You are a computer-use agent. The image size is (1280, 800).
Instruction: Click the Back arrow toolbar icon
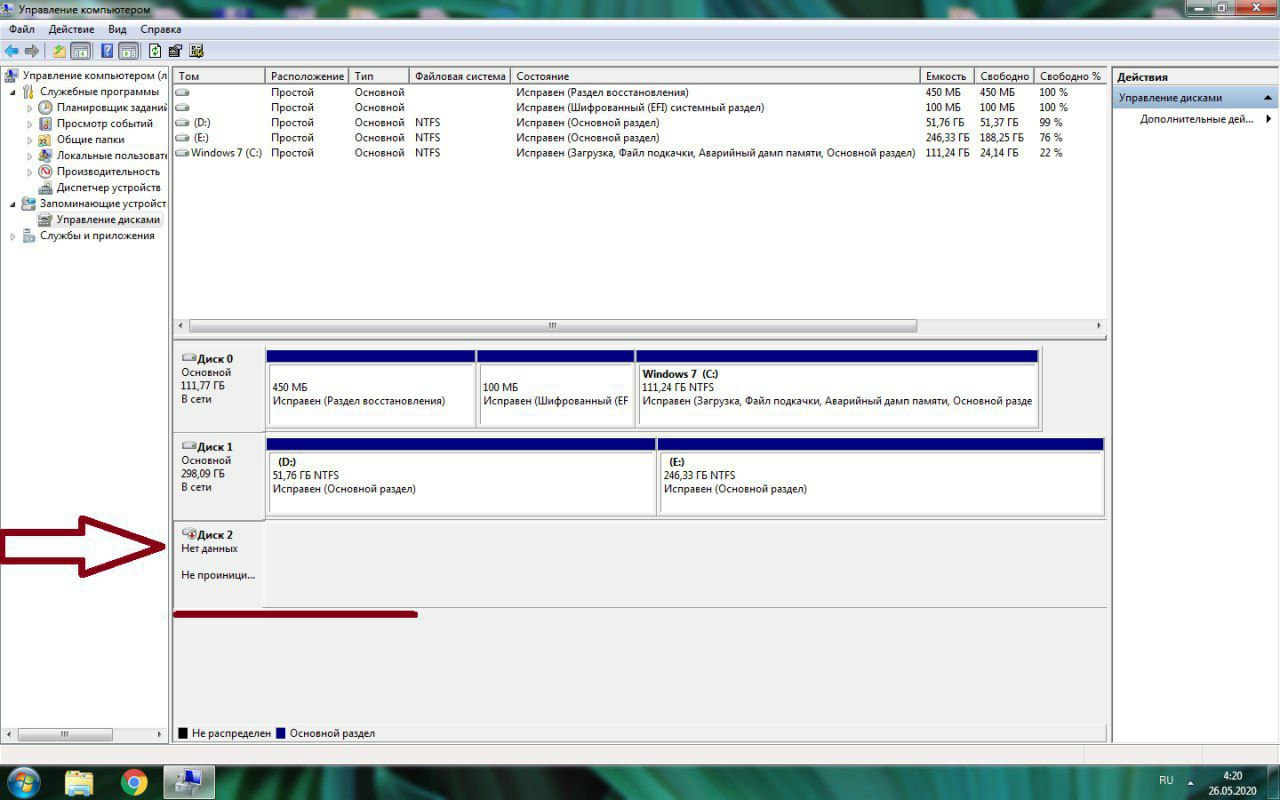pyautogui.click(x=12, y=51)
